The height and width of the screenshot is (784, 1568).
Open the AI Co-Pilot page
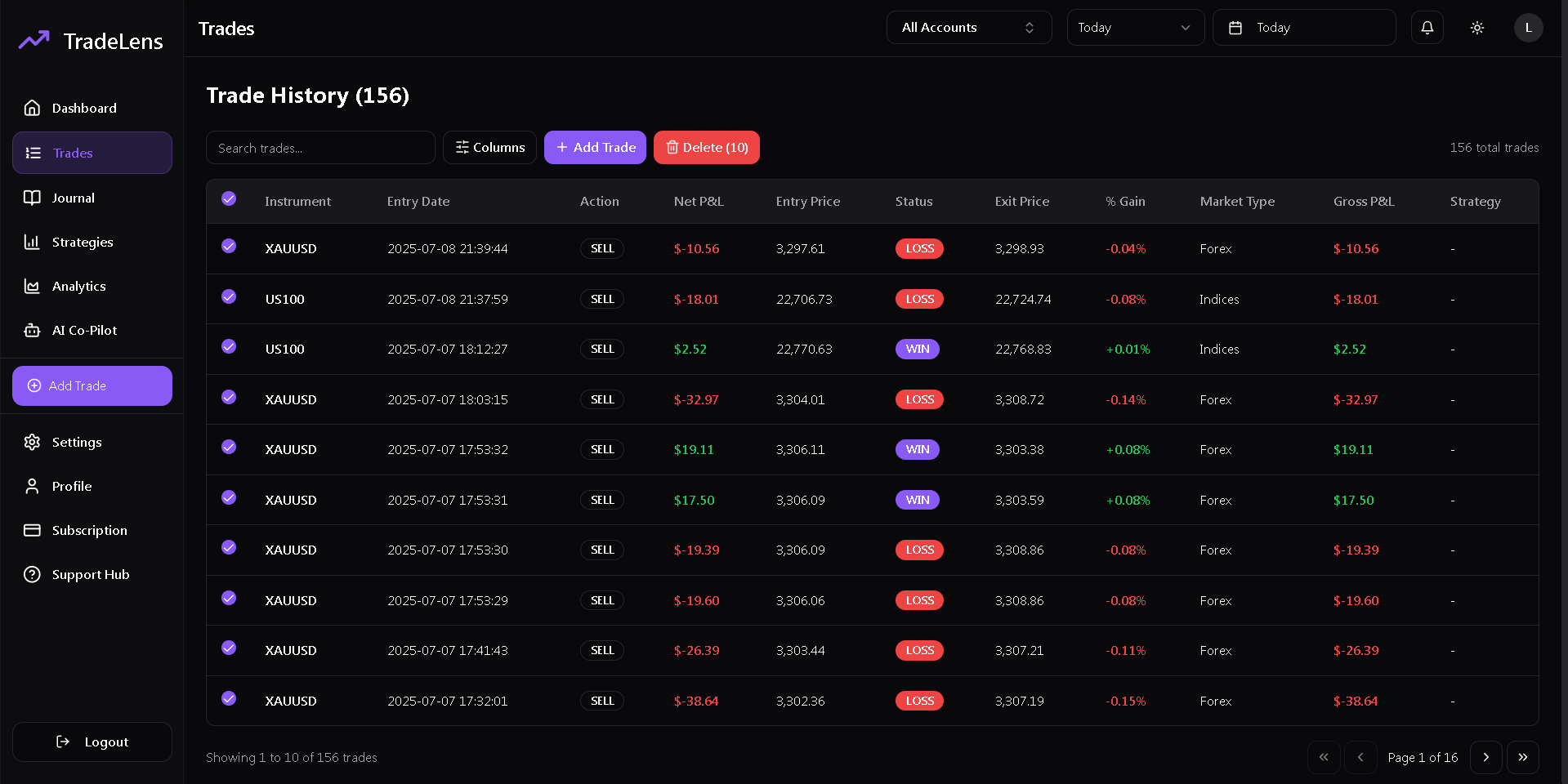(x=84, y=330)
